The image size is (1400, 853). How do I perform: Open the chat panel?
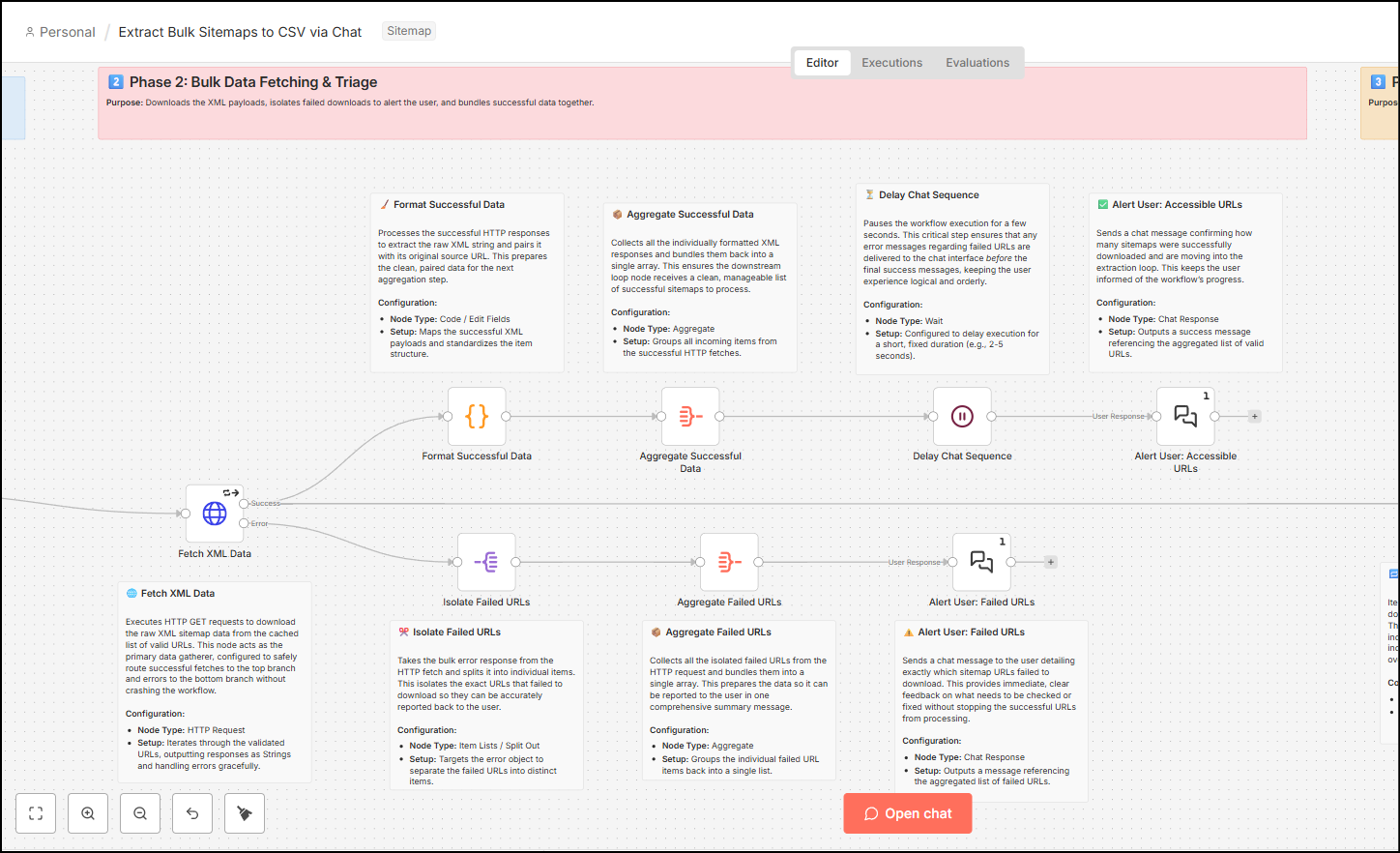tap(908, 813)
